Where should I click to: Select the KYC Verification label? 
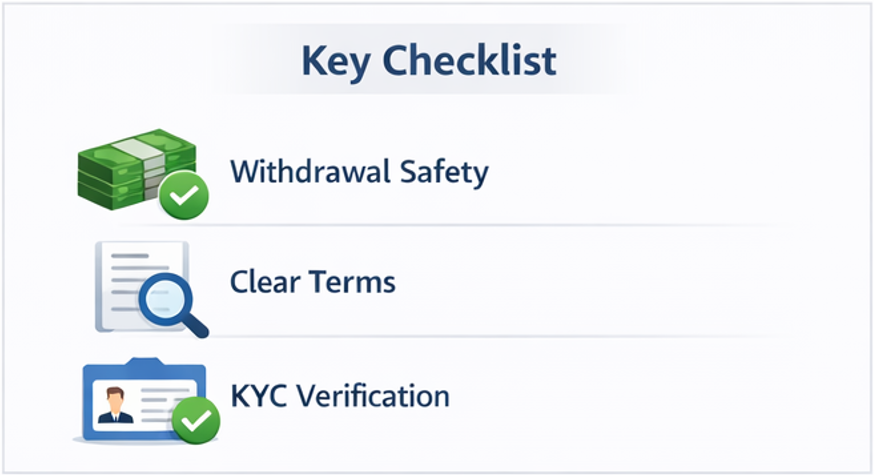click(x=340, y=396)
